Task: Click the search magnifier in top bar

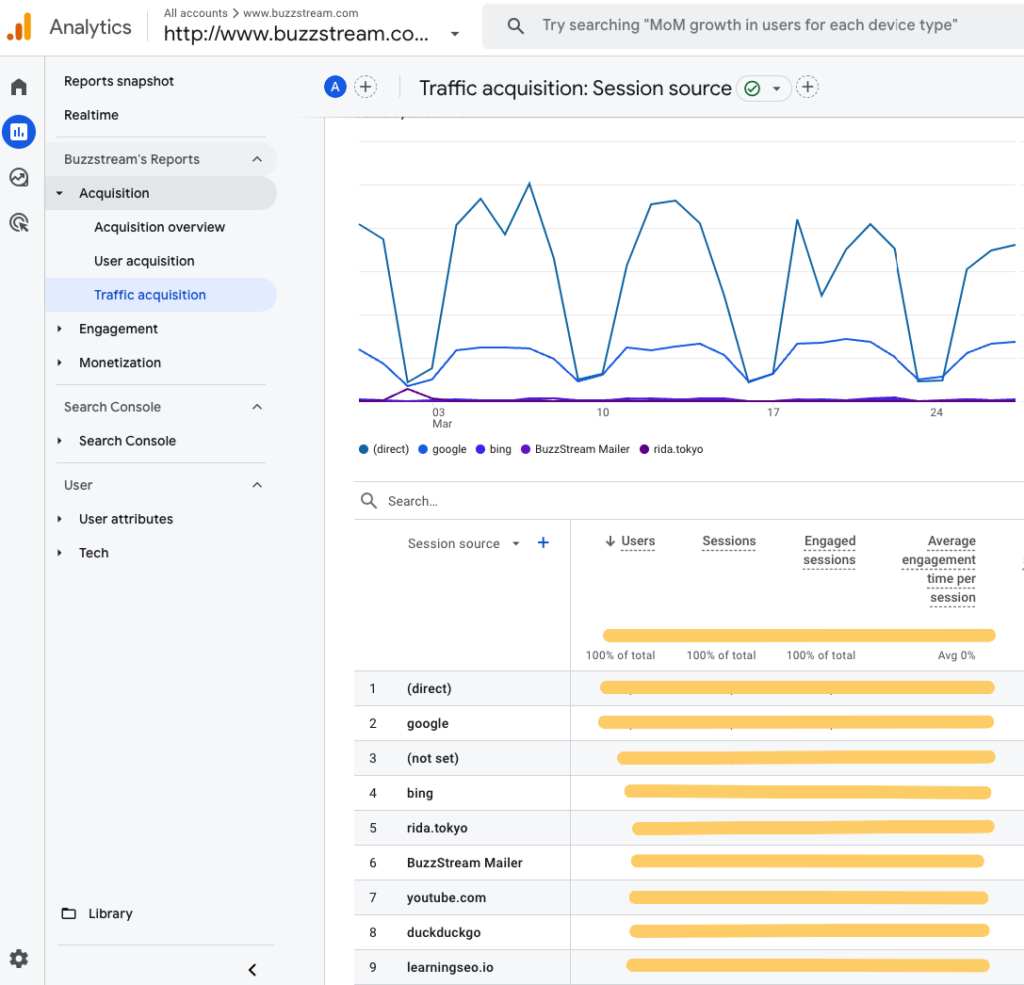Action: click(515, 25)
